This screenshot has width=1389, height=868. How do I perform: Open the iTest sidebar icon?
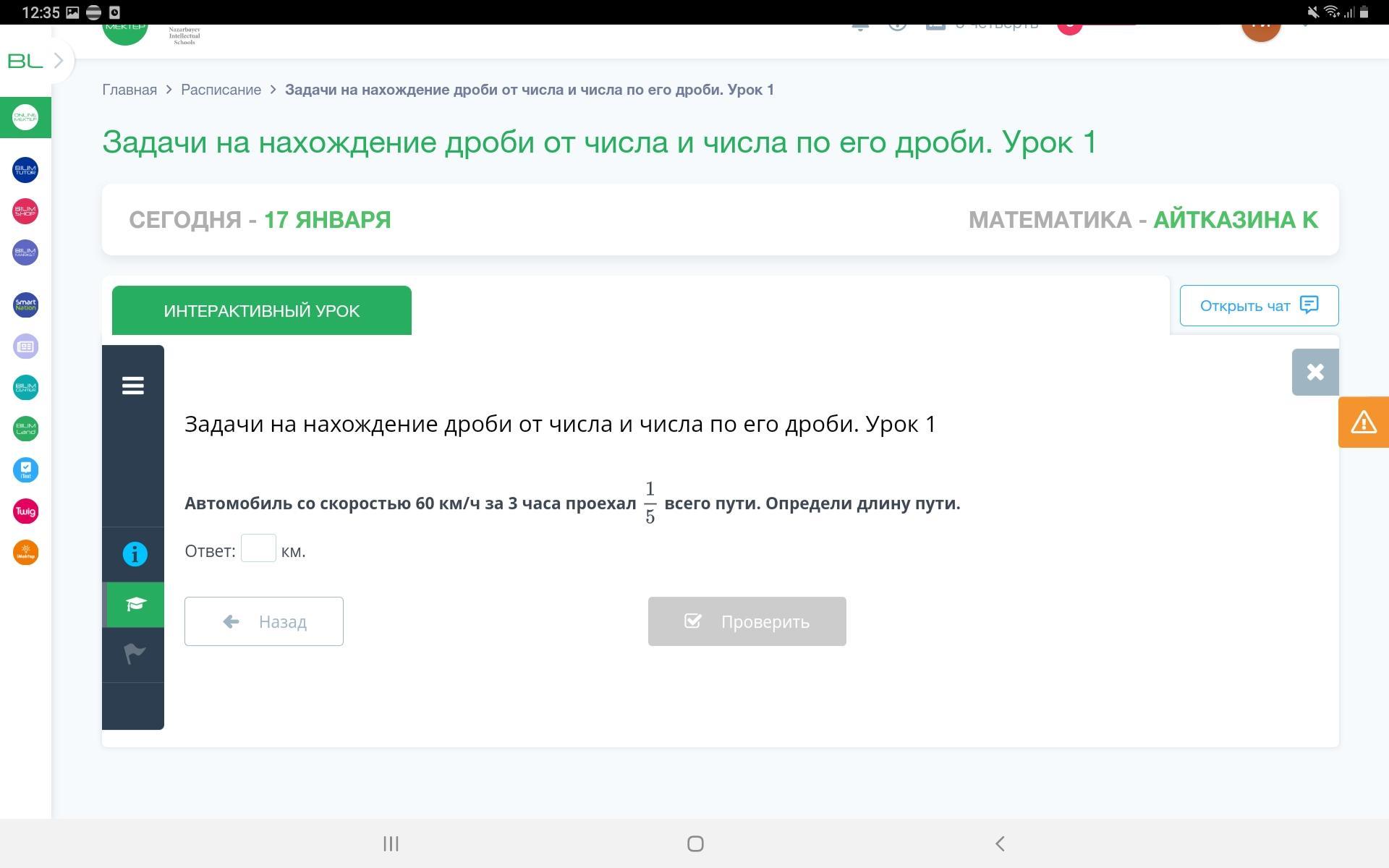click(25, 470)
